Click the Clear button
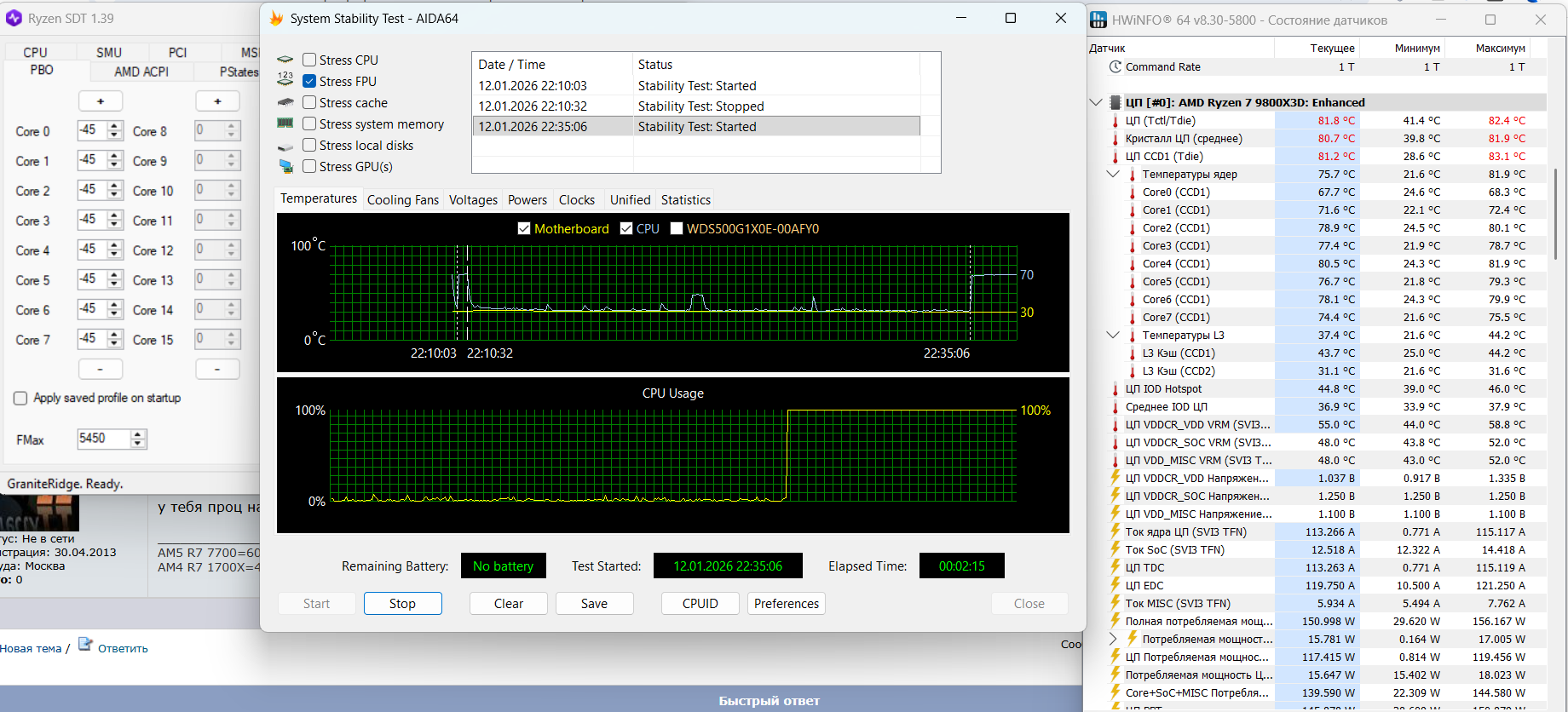1568x712 pixels. tap(509, 603)
